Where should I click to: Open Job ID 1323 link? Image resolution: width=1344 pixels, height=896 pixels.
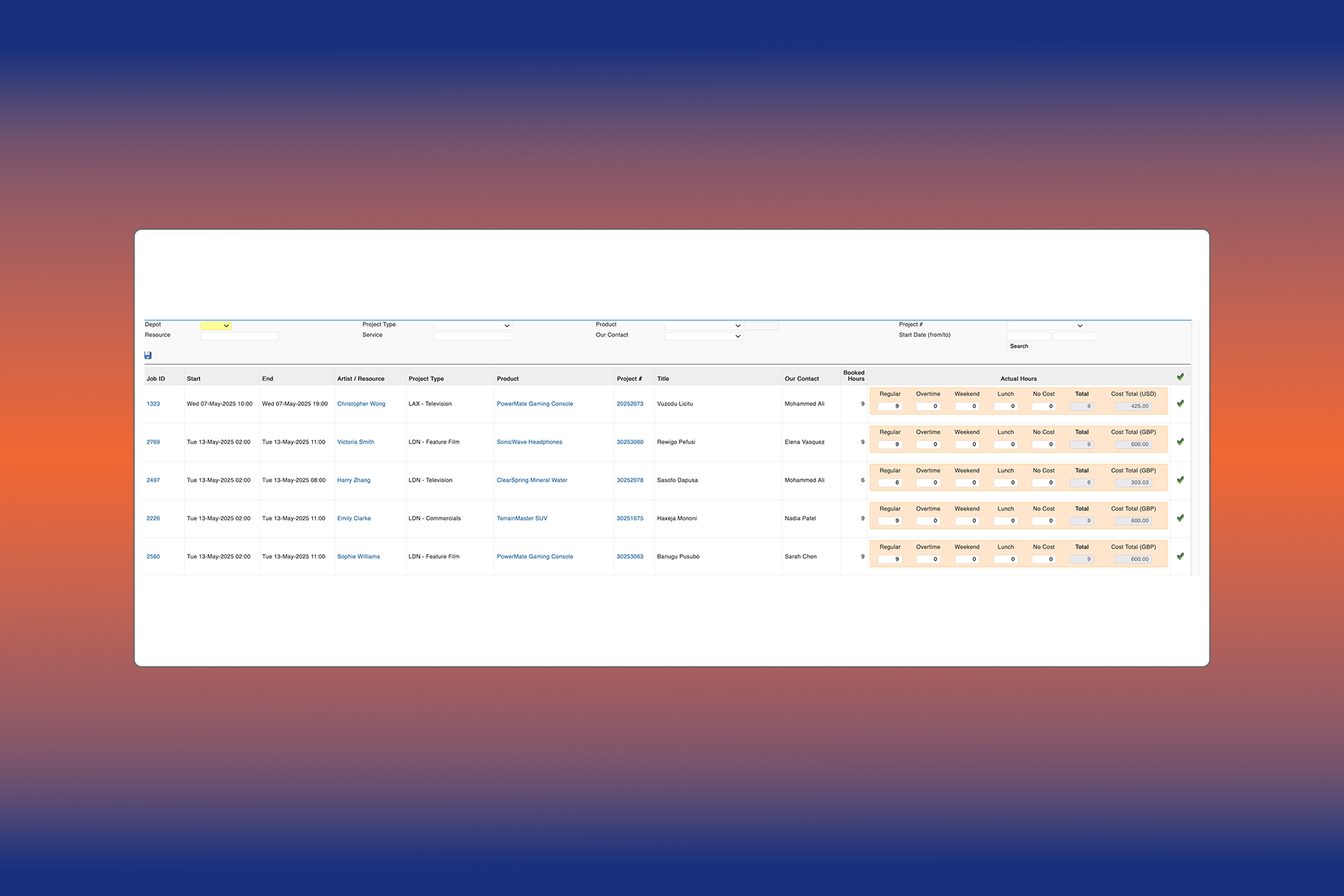pyautogui.click(x=153, y=404)
